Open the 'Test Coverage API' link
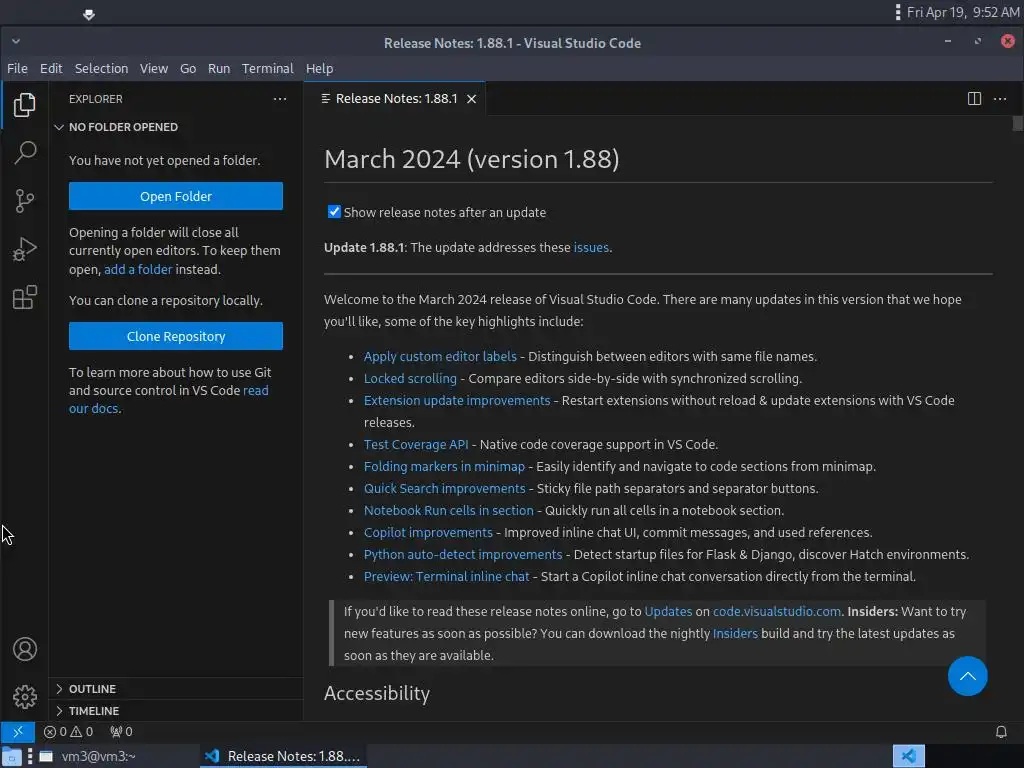The width and height of the screenshot is (1024, 768). pos(416,445)
